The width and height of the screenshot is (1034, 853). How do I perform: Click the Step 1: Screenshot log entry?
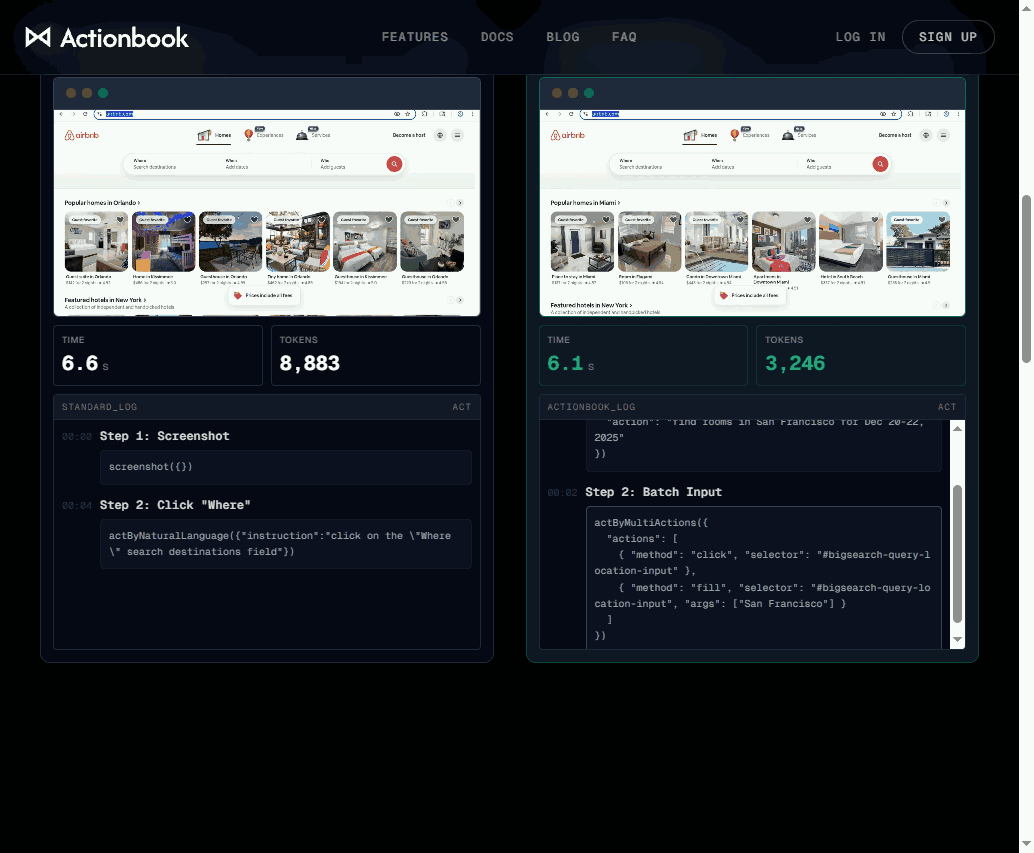(164, 436)
